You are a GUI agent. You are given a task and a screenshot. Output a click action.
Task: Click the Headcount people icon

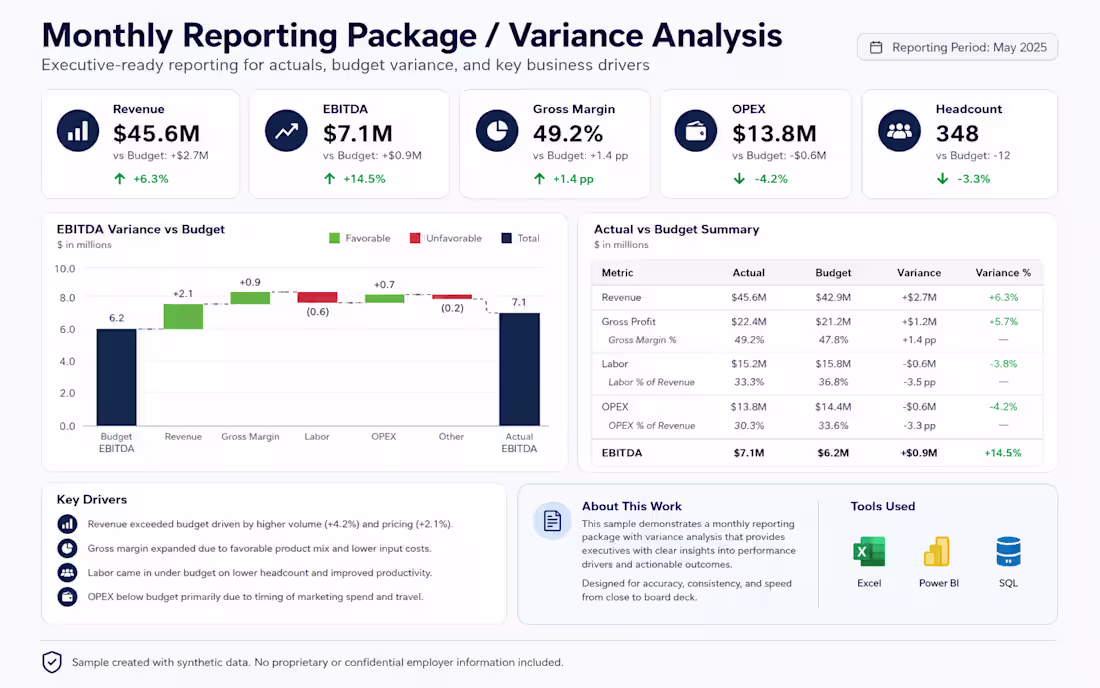pos(899,130)
